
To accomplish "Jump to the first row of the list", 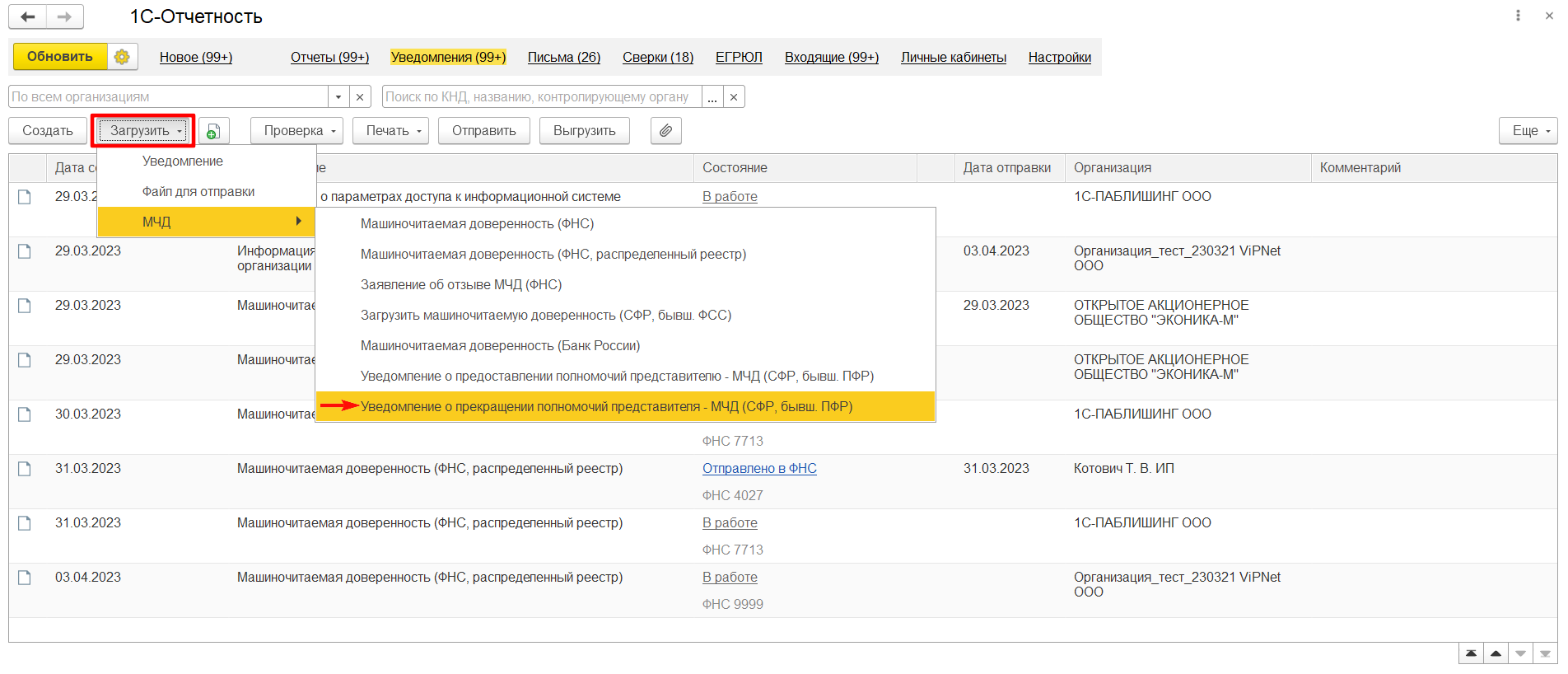I will click(x=1471, y=653).
